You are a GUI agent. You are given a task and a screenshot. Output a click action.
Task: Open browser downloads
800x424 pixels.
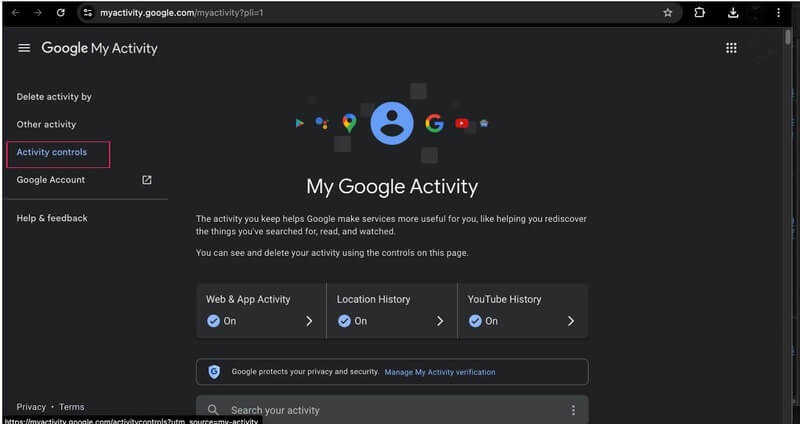733,13
